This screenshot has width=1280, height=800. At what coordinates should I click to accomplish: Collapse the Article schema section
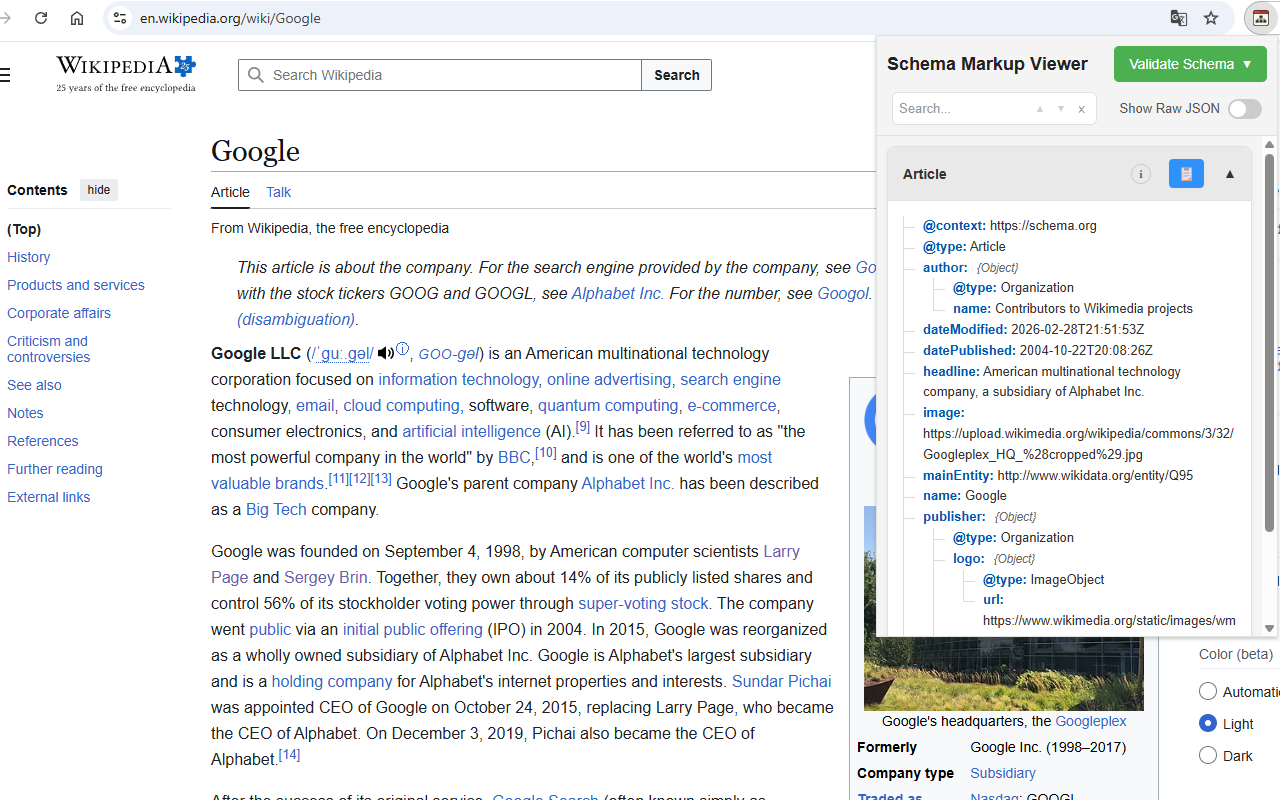coord(1230,174)
